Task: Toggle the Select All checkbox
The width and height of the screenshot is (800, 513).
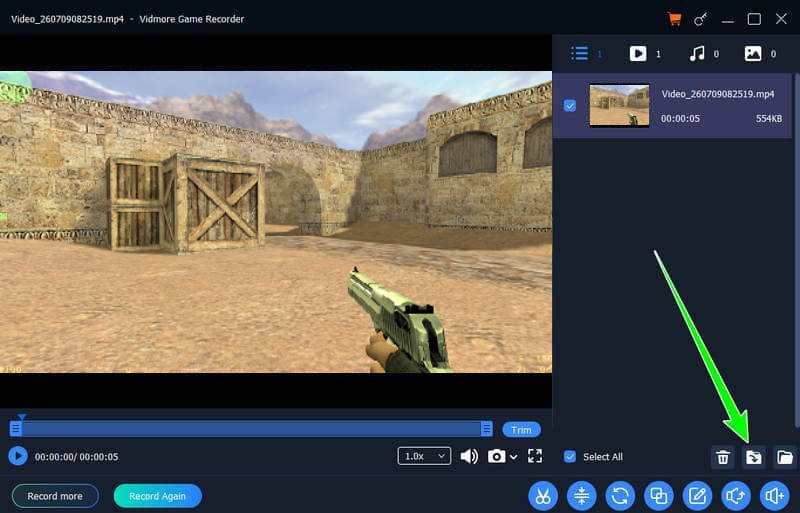Action: click(x=570, y=456)
